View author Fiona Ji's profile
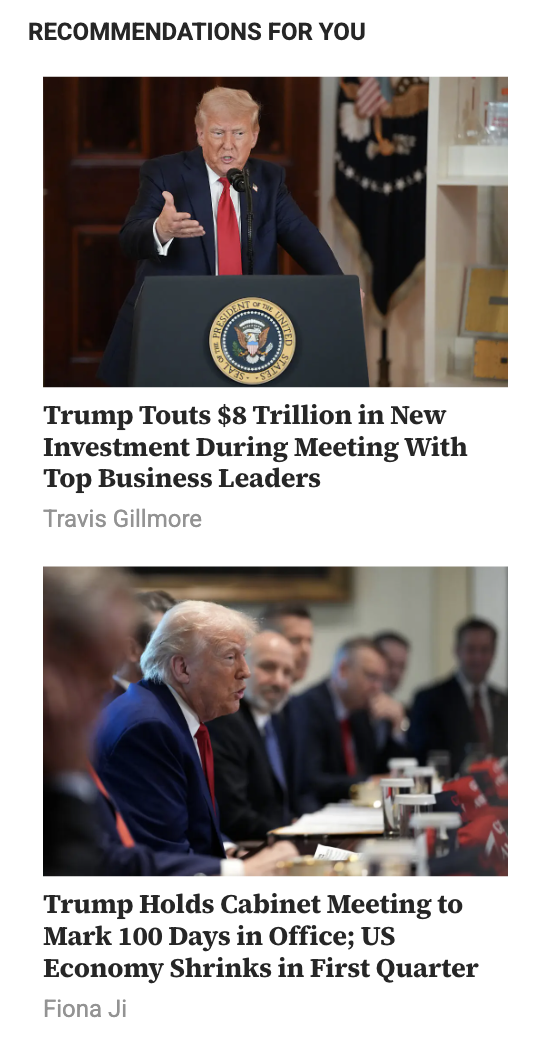This screenshot has width=552, height=1038. tap(85, 1008)
